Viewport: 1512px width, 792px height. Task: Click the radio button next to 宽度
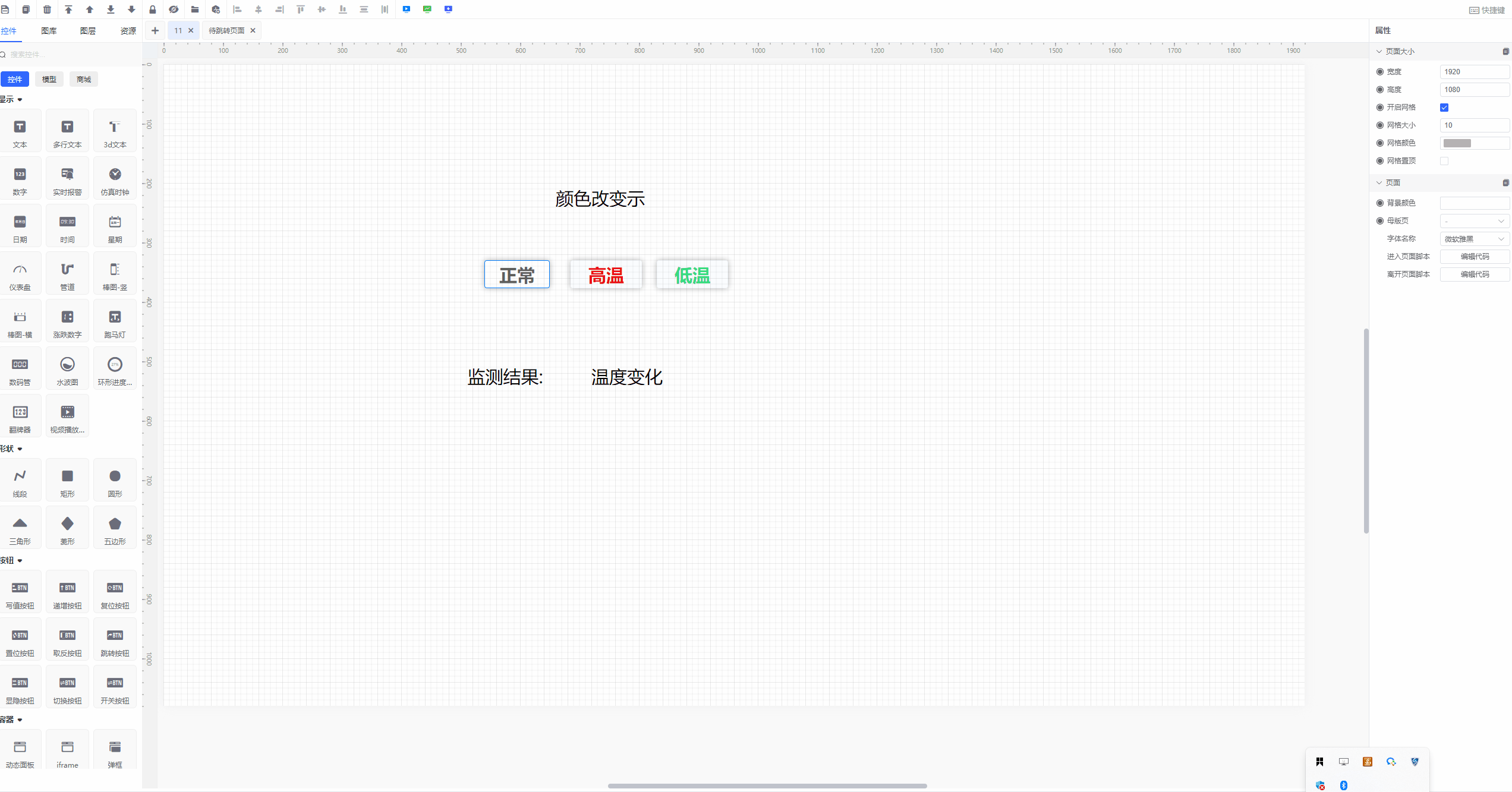tap(1380, 71)
